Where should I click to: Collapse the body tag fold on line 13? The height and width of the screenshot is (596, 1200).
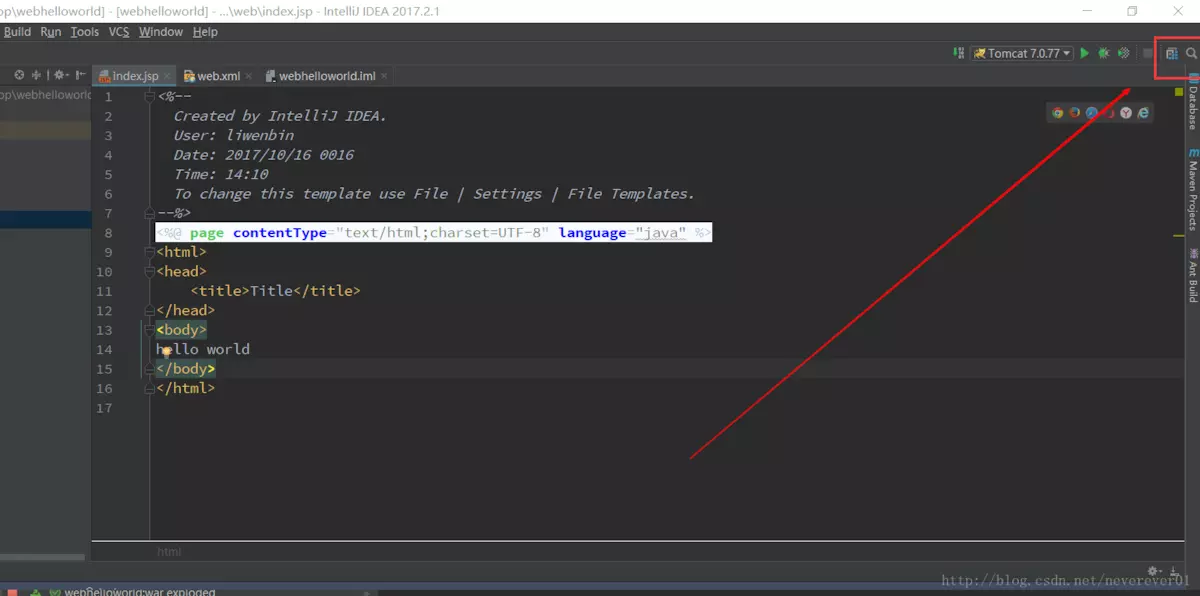(150, 330)
